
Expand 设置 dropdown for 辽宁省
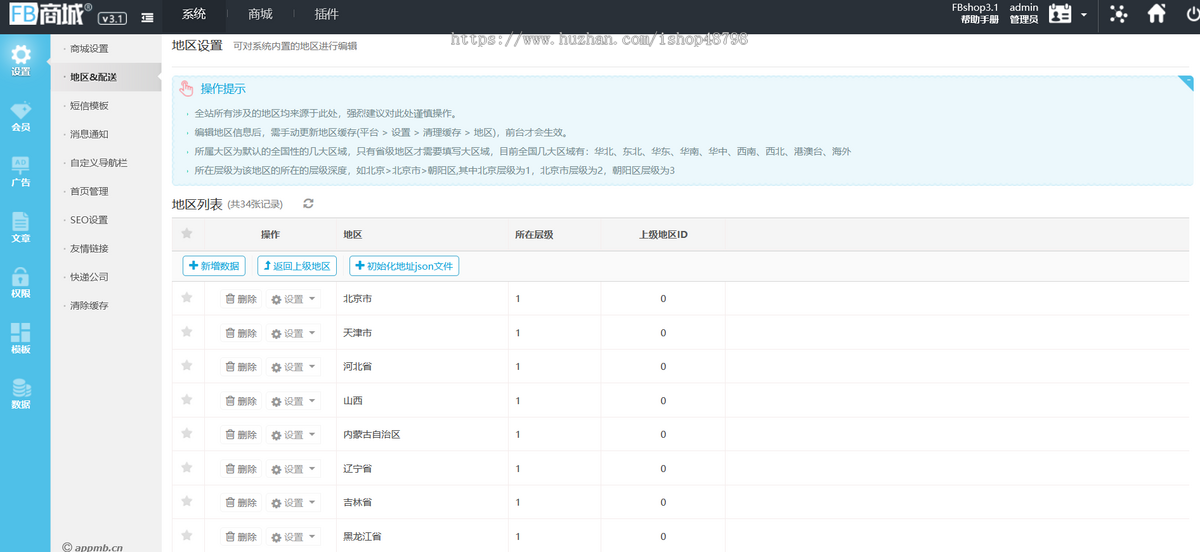[x=293, y=469]
